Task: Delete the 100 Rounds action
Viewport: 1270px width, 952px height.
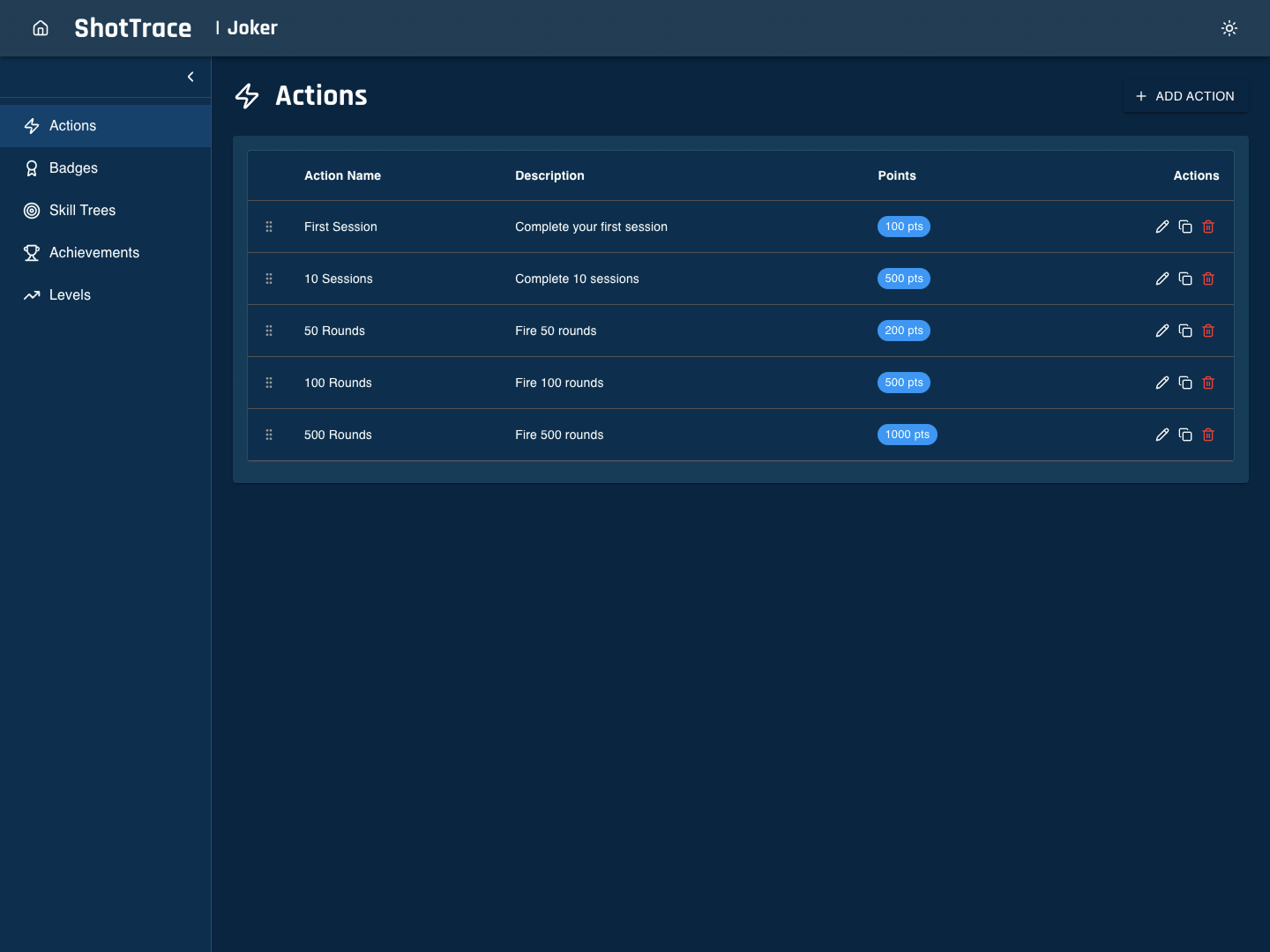Action: [1208, 383]
